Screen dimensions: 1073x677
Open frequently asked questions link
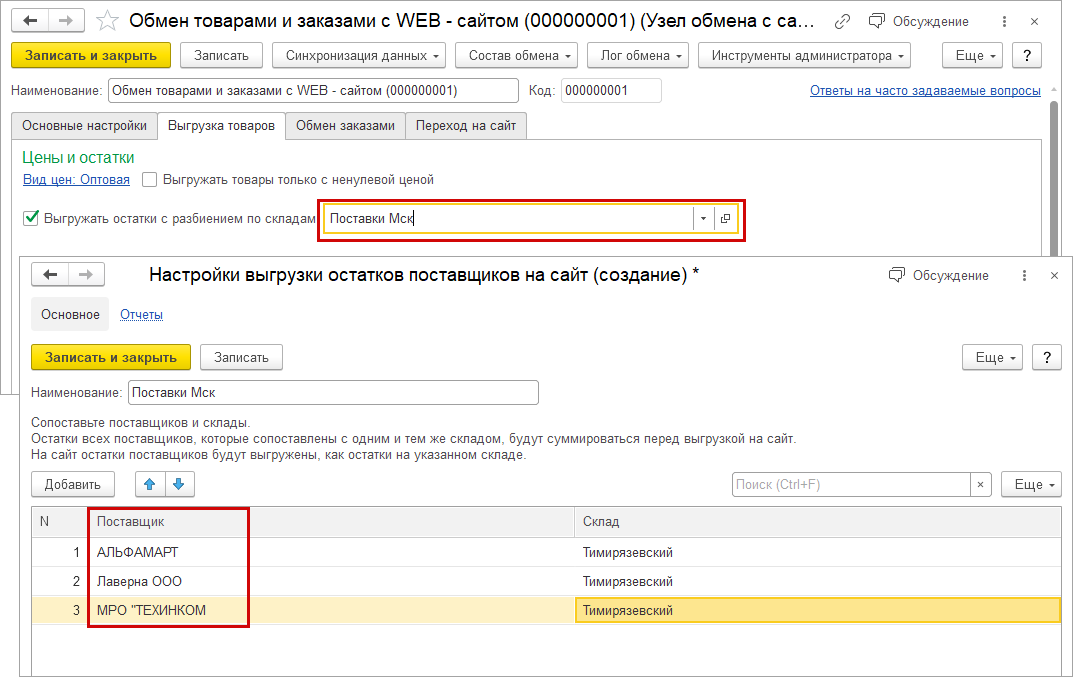(x=925, y=90)
